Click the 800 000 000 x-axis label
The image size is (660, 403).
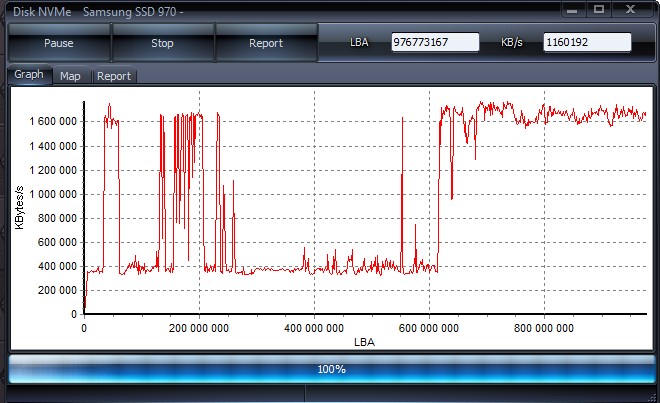(544, 328)
